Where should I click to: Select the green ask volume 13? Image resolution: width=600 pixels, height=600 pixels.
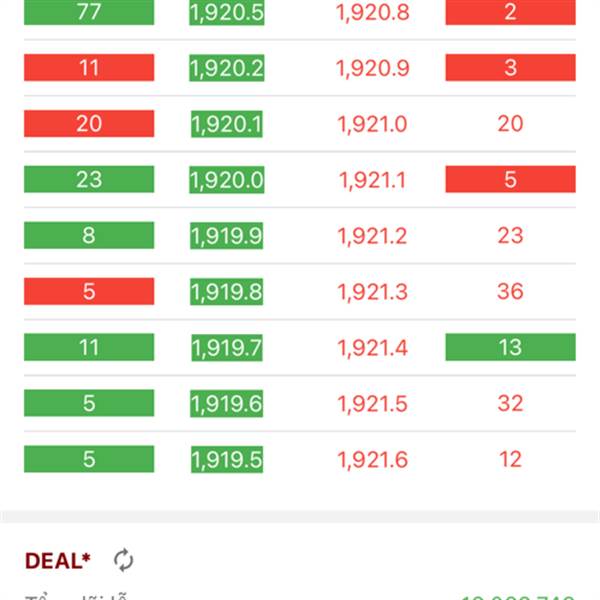click(510, 347)
